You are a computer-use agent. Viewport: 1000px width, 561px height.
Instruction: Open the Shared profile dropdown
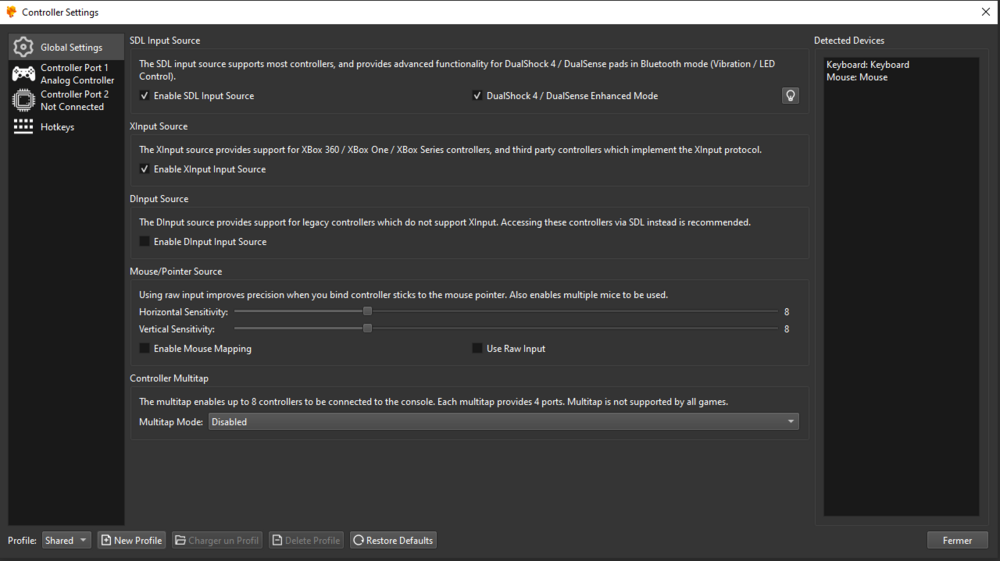[67, 540]
